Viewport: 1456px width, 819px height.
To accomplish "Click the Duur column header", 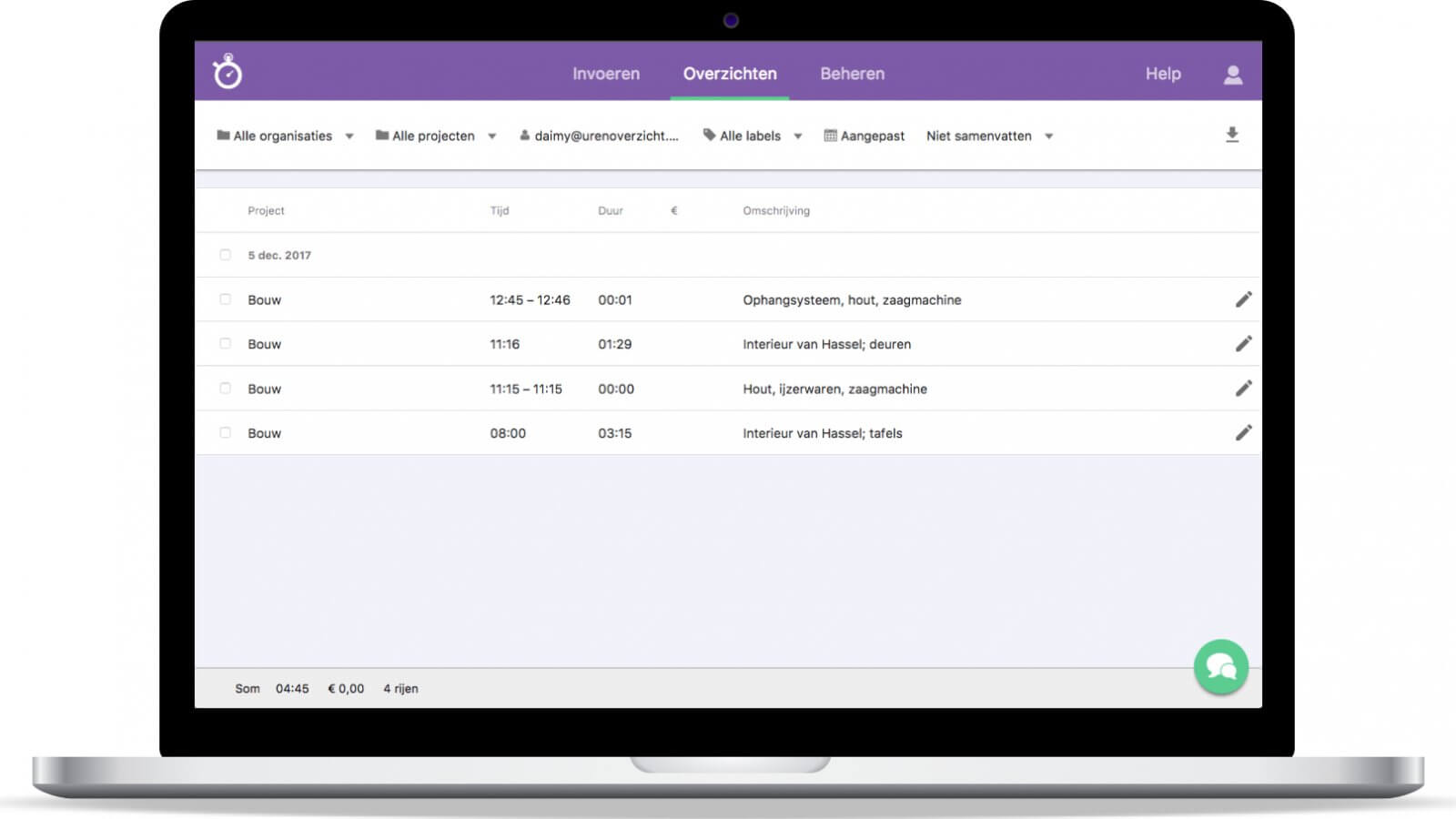I will [611, 210].
